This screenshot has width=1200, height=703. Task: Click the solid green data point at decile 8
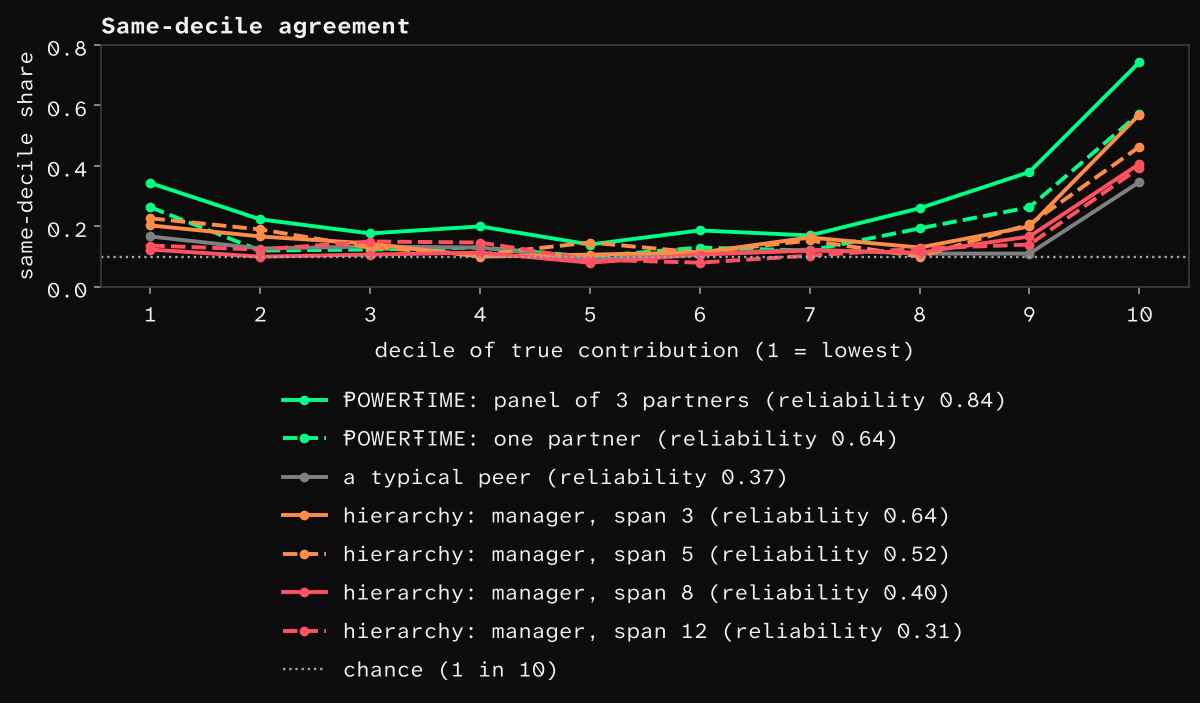click(x=919, y=208)
